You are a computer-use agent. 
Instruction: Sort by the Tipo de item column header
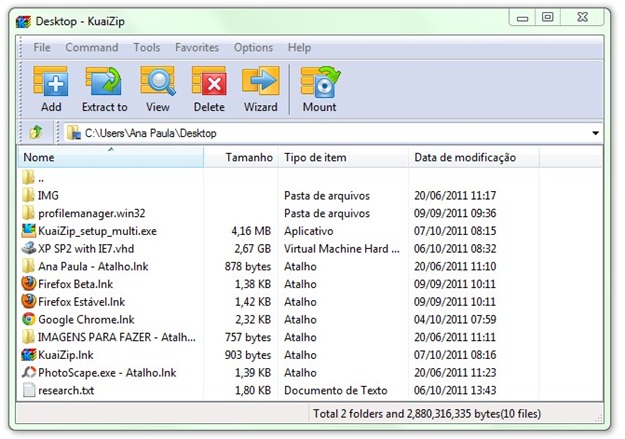tap(343, 157)
